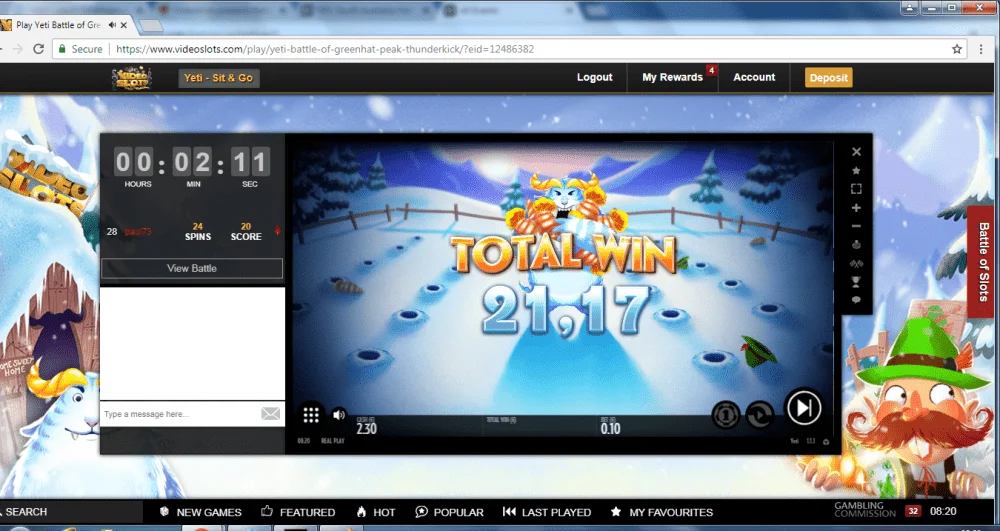Open My Rewards menu
The height and width of the screenshot is (531, 1000).
pyautogui.click(x=672, y=77)
